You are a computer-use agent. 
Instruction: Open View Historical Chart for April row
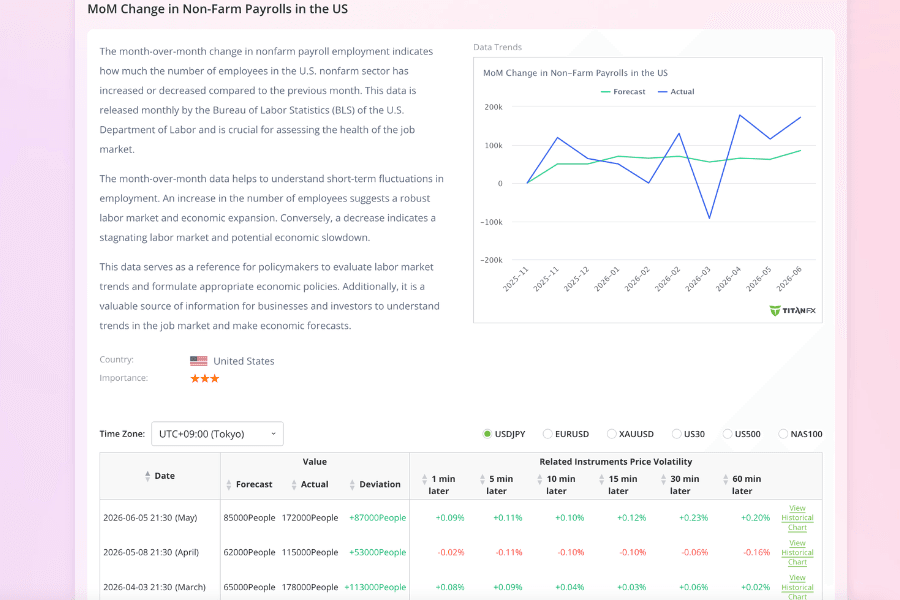(x=797, y=552)
